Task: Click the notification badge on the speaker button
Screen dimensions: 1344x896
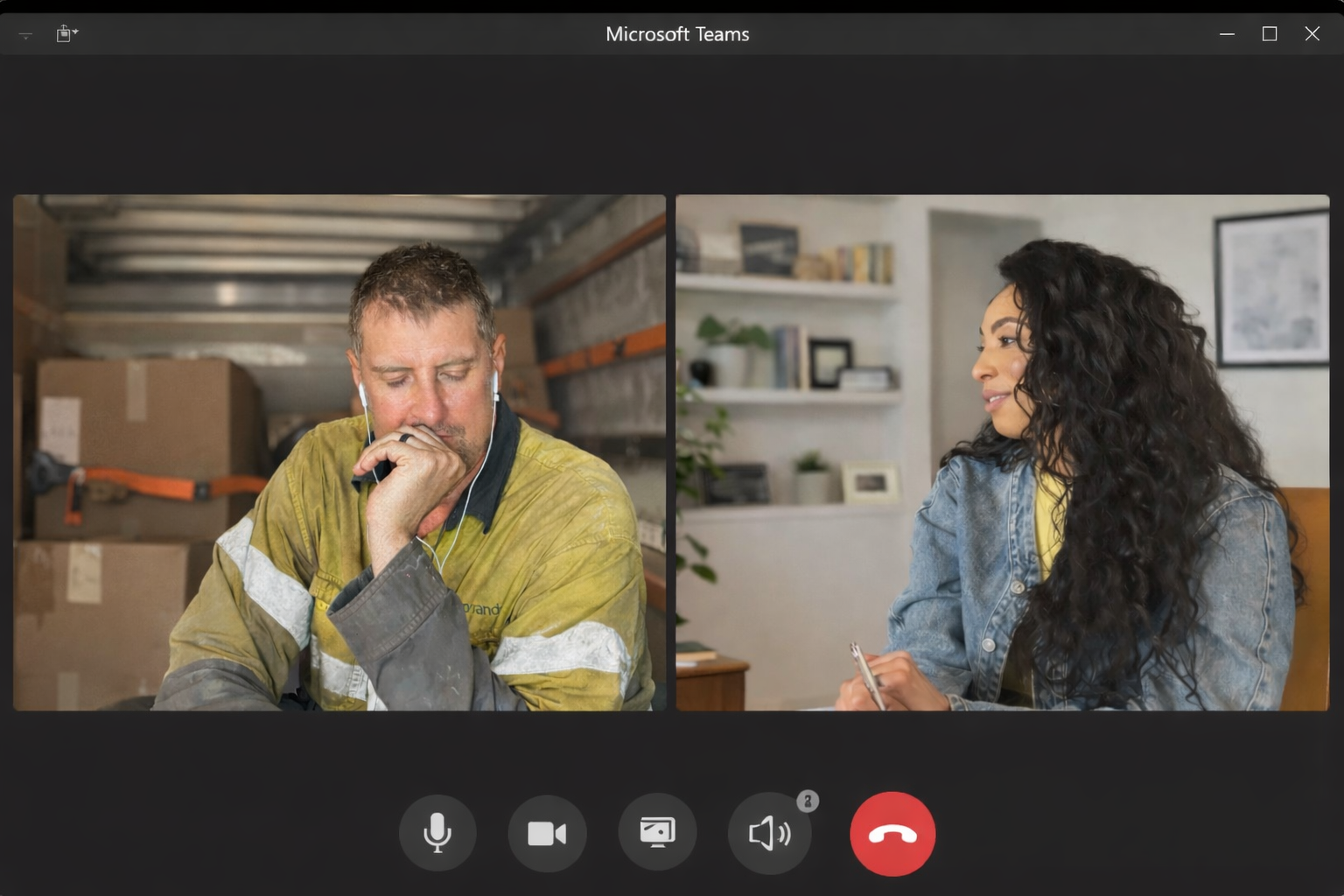Action: click(808, 801)
